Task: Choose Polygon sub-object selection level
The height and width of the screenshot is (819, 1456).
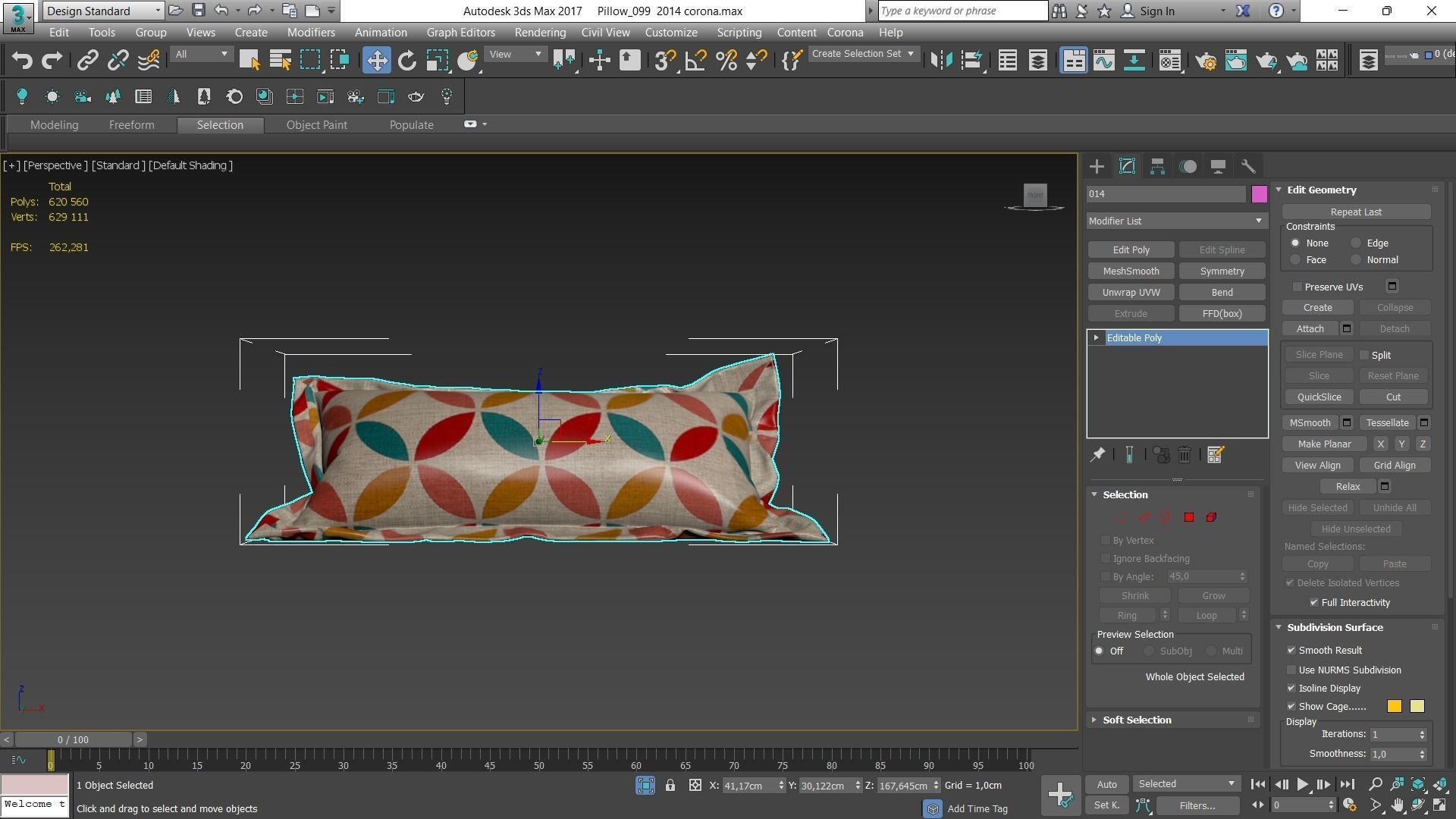Action: [1189, 517]
